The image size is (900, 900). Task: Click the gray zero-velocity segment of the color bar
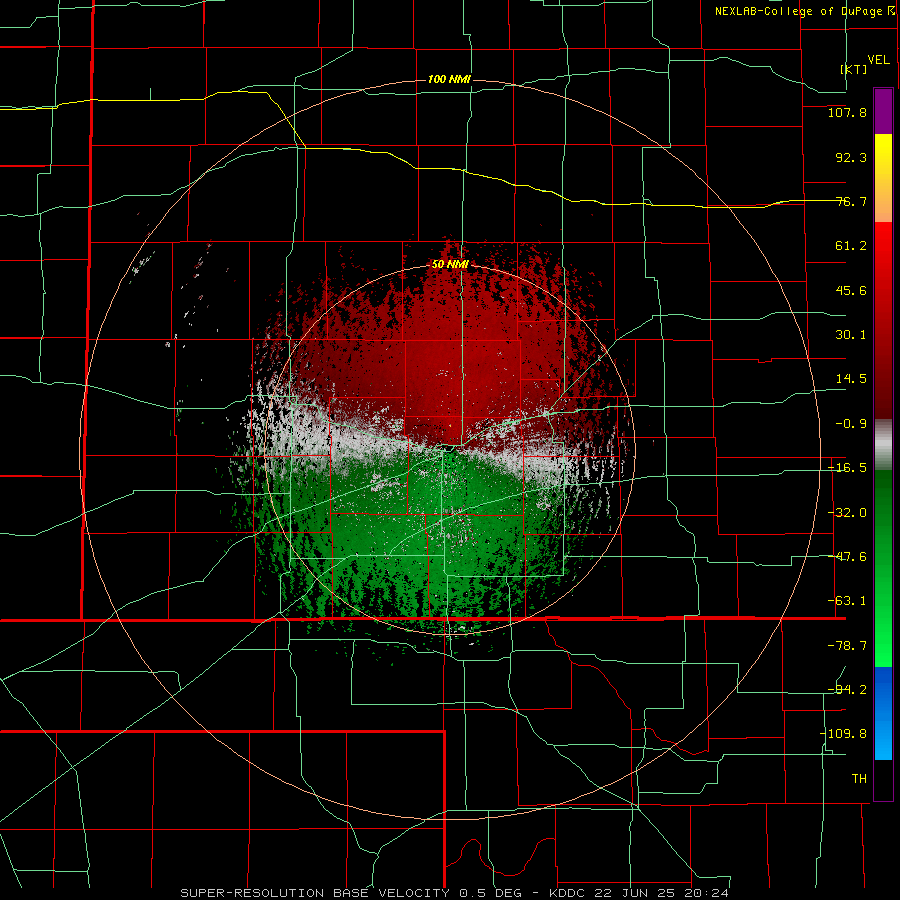(x=883, y=445)
